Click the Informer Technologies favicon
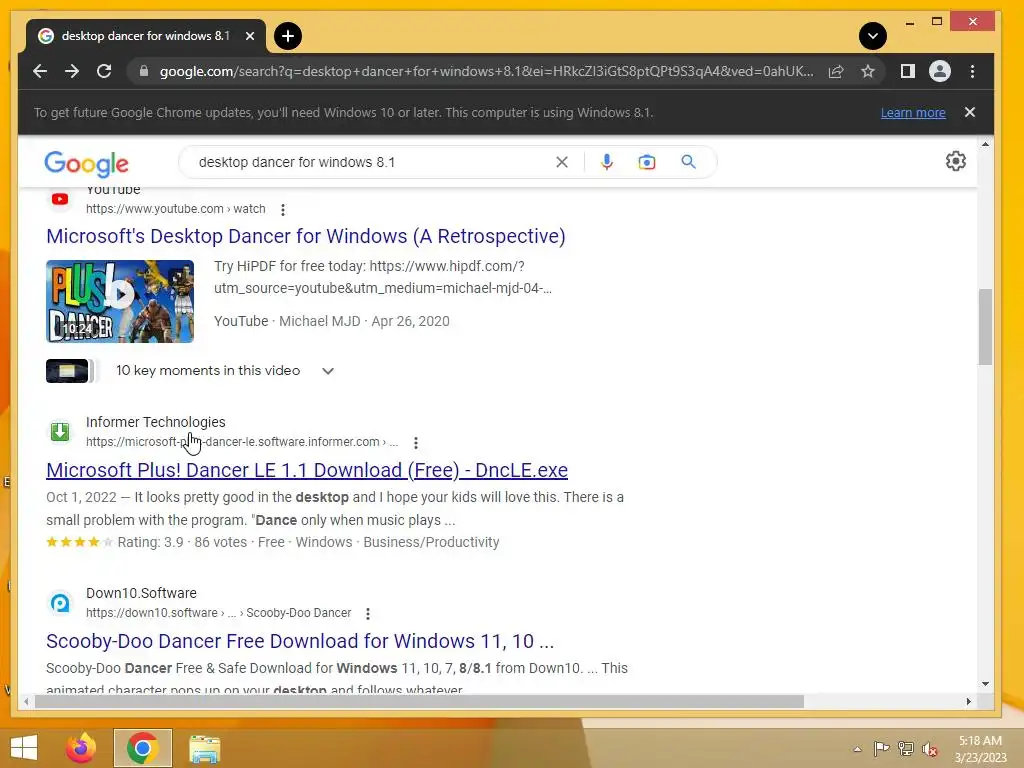 (60, 432)
